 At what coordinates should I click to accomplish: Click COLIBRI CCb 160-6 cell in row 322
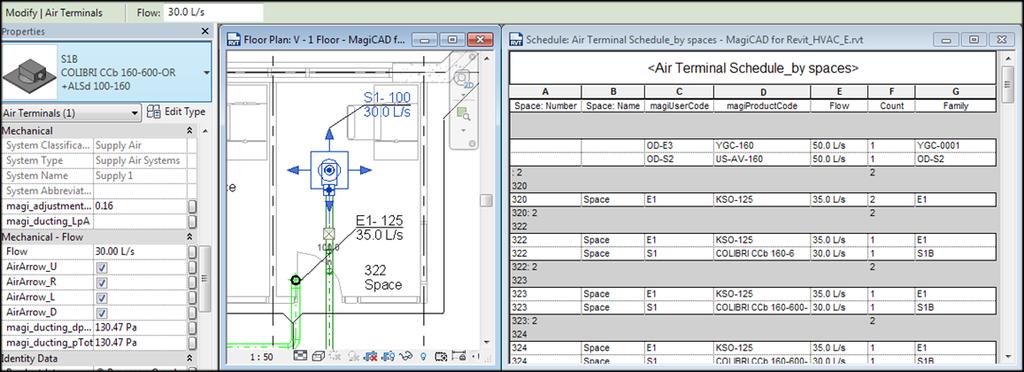pos(761,253)
